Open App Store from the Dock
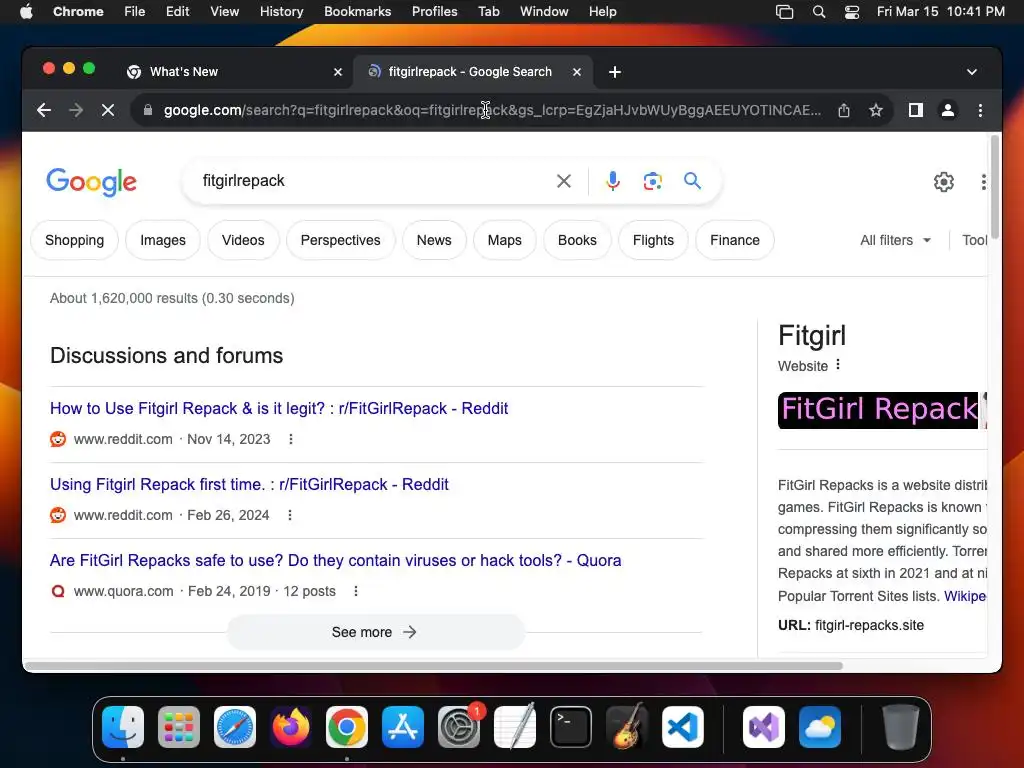This screenshot has width=1024, height=768. [x=403, y=727]
